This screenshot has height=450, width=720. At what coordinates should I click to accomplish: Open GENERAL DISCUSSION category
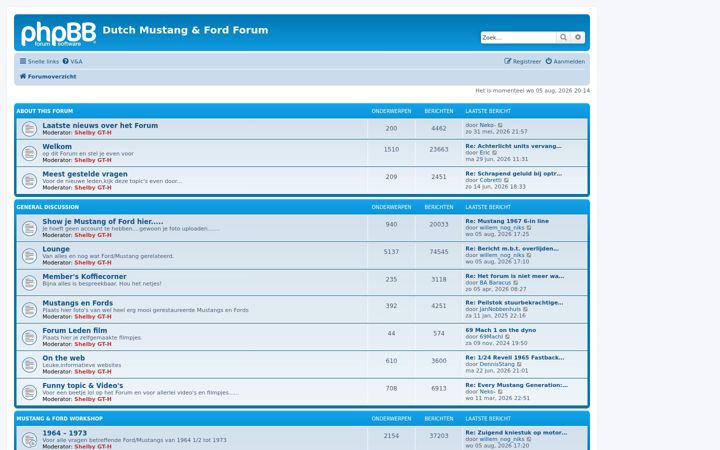click(47, 207)
